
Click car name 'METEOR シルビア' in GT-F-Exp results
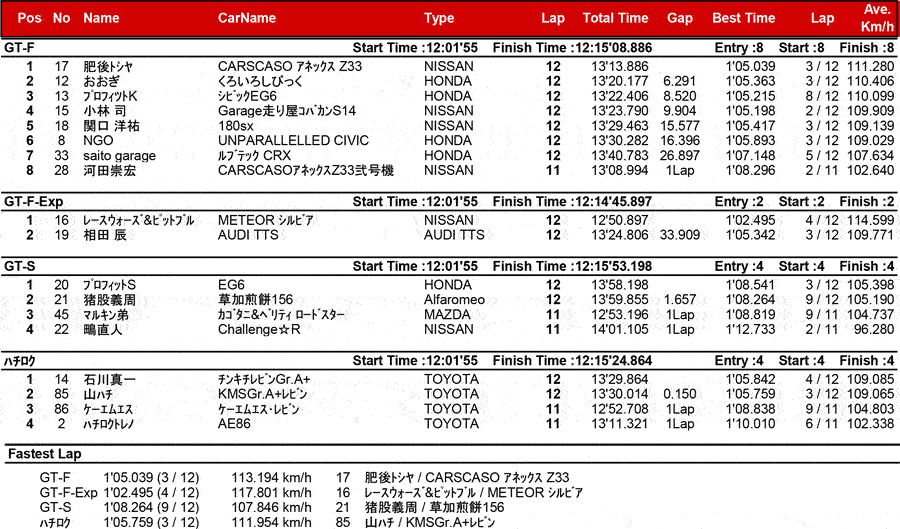266,220
